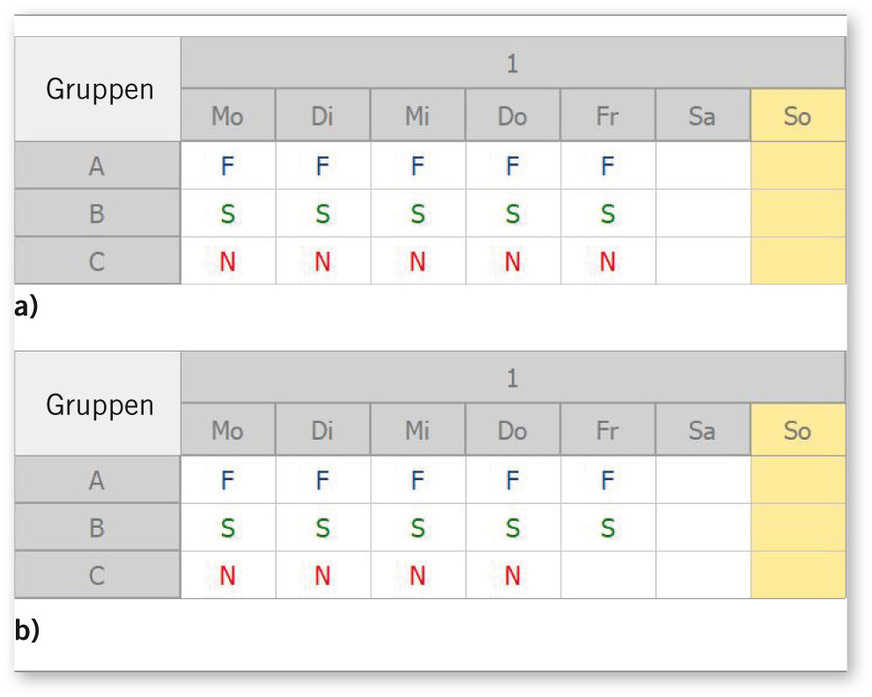This screenshot has width=872, height=697.
Task: Select group C row header in table b)
Action: 97,575
